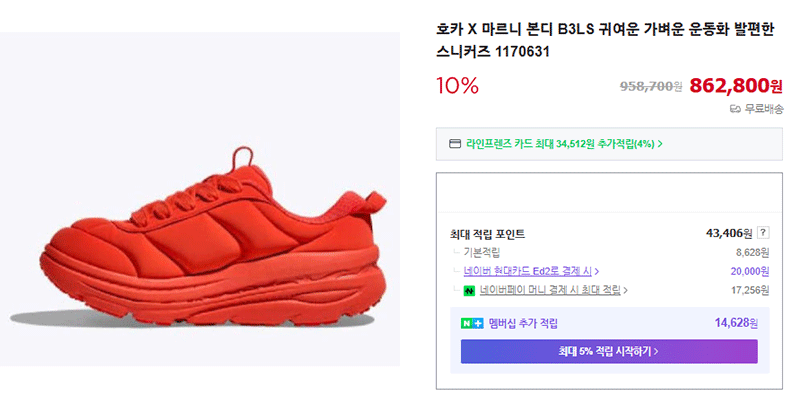Click the credit card icon in the 라인프렌즈 banner
Viewport: 800px width, 395px height.
(454, 144)
